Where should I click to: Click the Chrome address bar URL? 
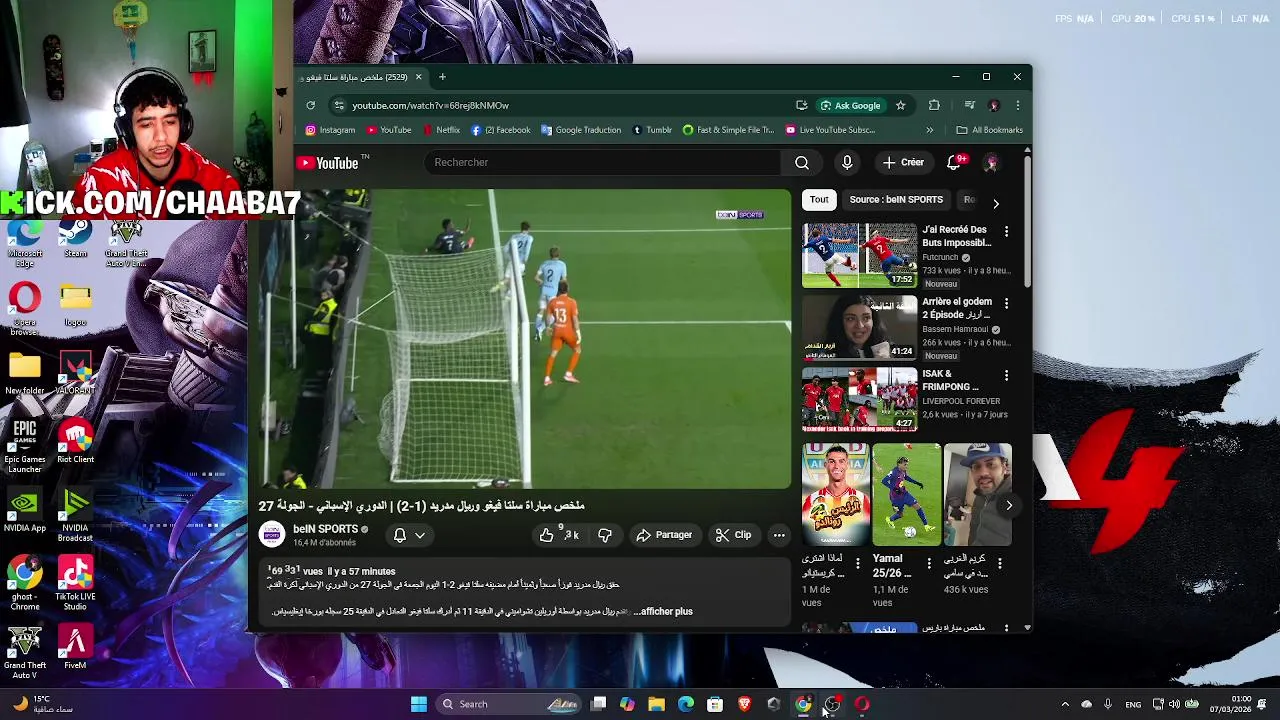430,105
